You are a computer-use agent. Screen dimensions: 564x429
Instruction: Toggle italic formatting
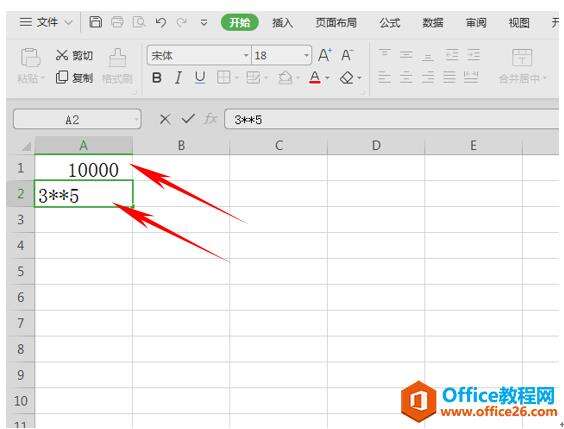coord(178,78)
